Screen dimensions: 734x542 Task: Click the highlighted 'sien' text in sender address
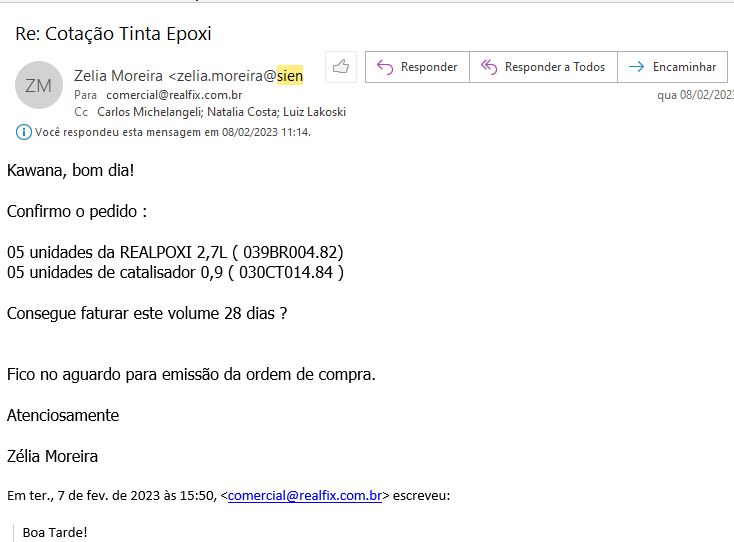(x=290, y=75)
